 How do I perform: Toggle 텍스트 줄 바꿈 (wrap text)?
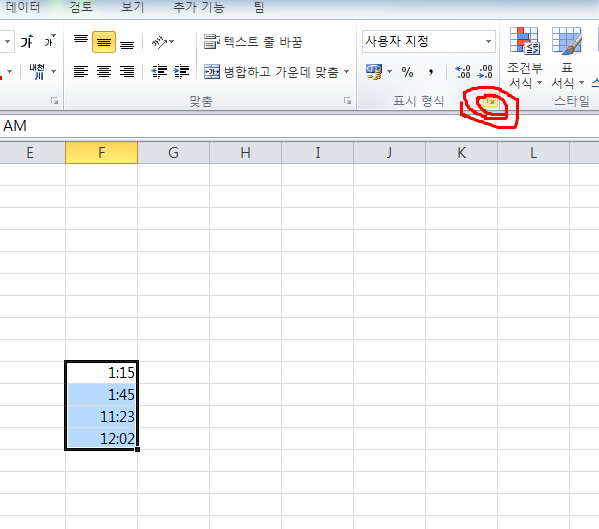pos(253,42)
